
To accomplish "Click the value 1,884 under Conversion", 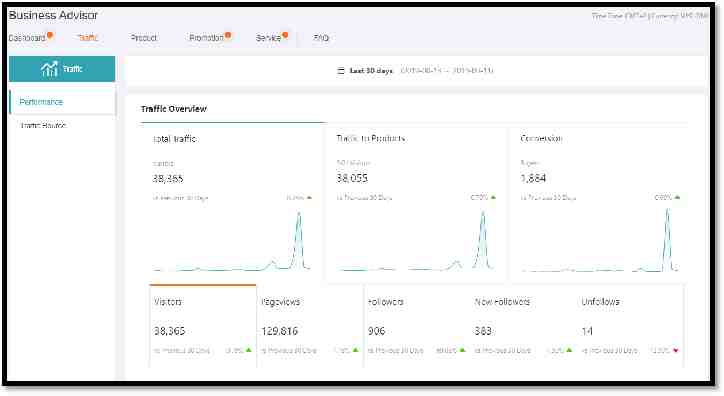I will [x=533, y=178].
